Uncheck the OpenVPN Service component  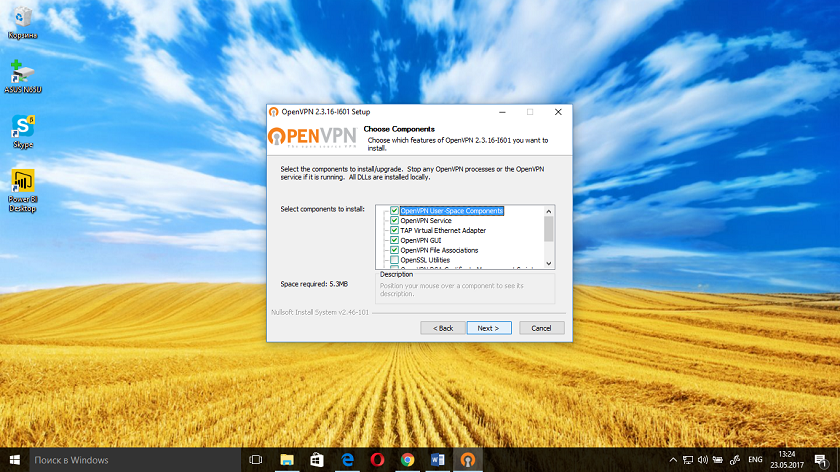(394, 220)
